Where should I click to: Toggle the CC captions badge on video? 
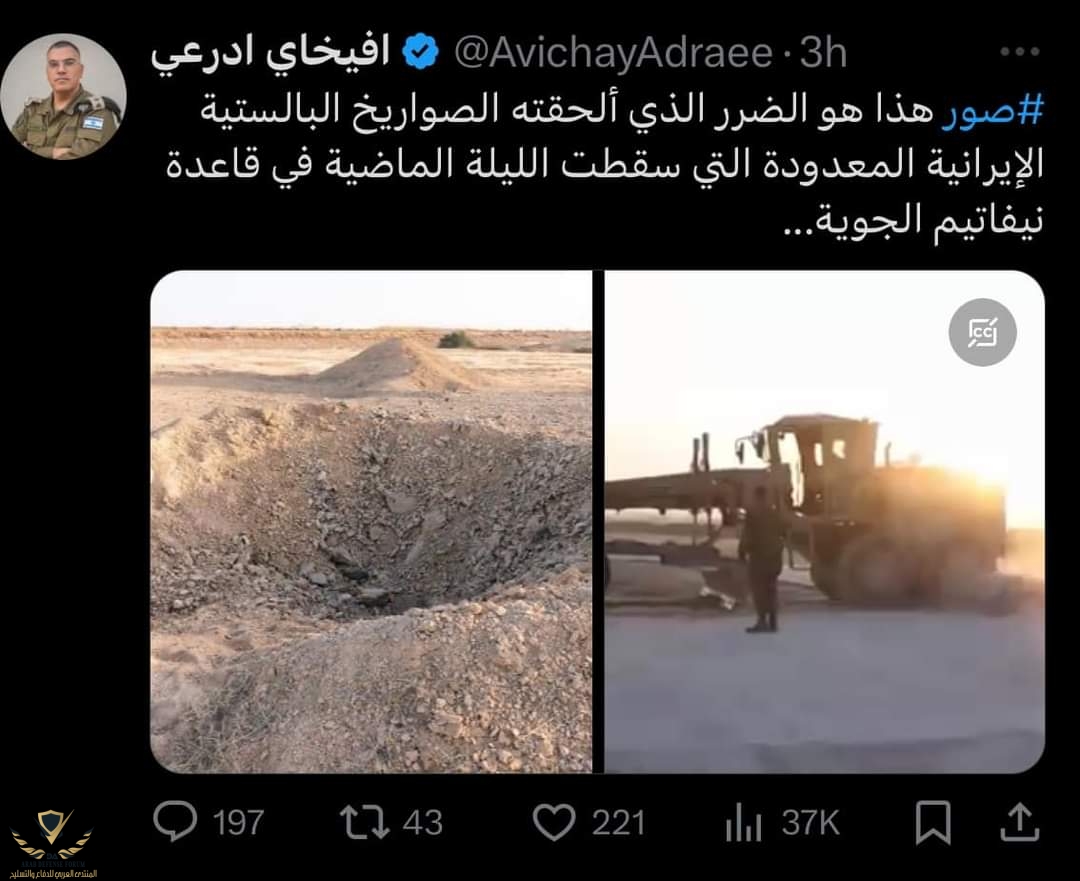pyautogui.click(x=982, y=332)
